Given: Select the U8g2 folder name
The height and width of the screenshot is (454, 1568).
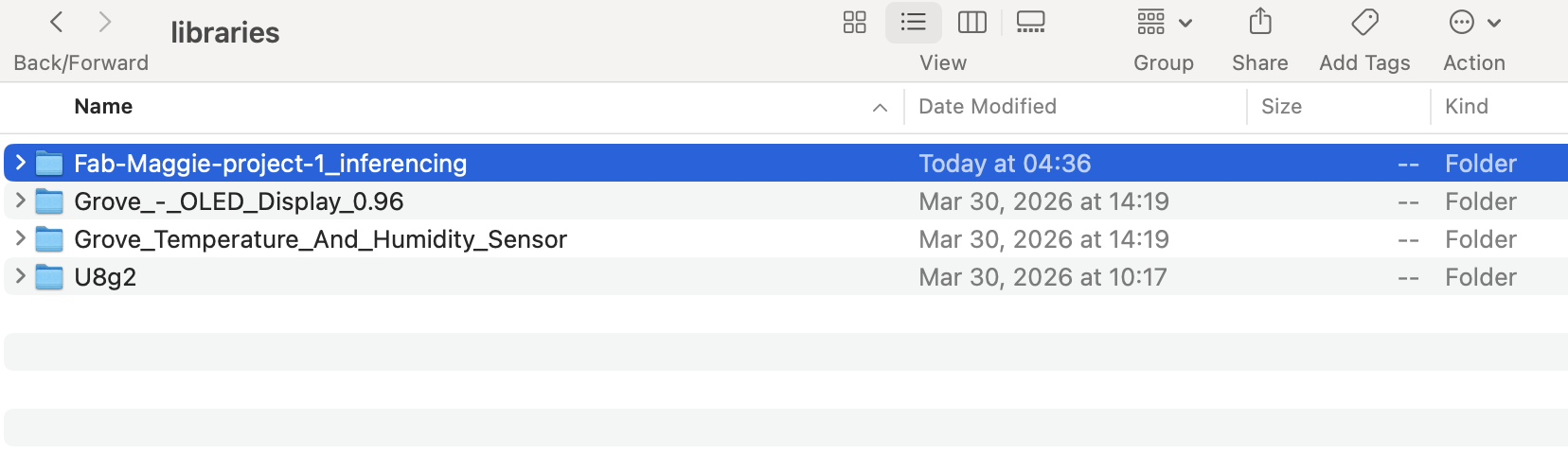Looking at the screenshot, I should (105, 277).
